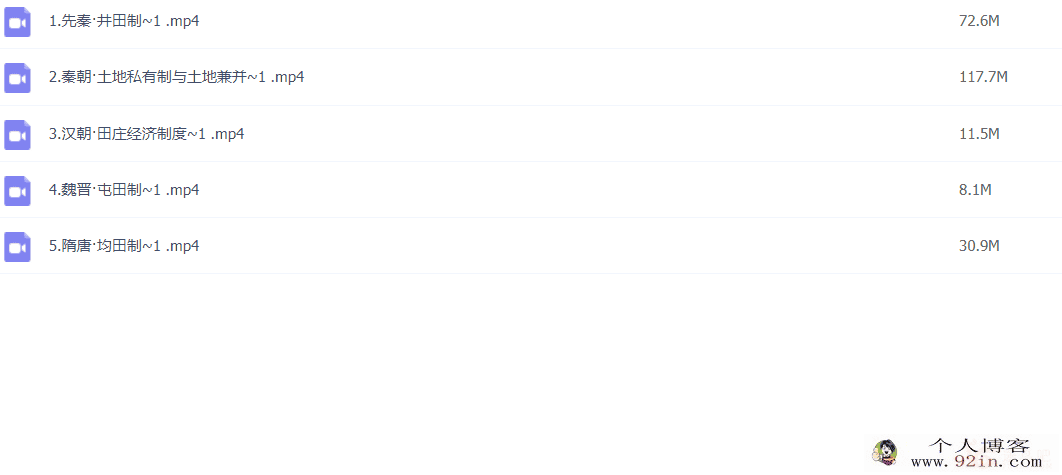Image resolution: width=1062 pixels, height=475 pixels.
Task: Click the 117.7M file size label
Action: click(x=983, y=77)
